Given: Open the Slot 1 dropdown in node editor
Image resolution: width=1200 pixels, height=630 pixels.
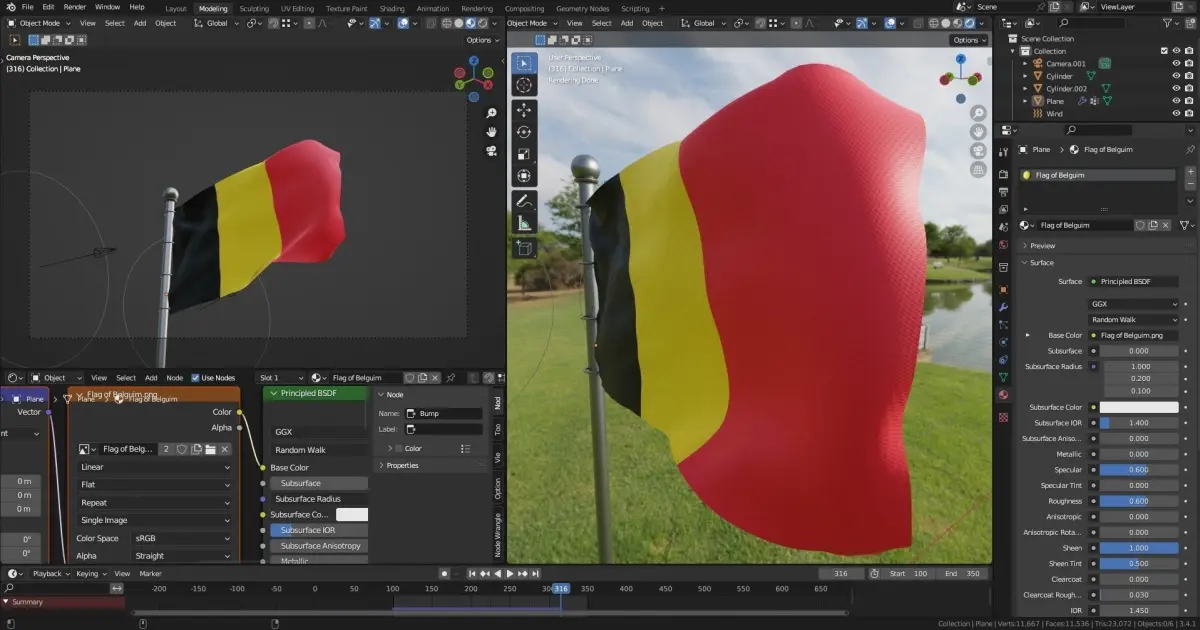Looking at the screenshot, I should tap(281, 378).
